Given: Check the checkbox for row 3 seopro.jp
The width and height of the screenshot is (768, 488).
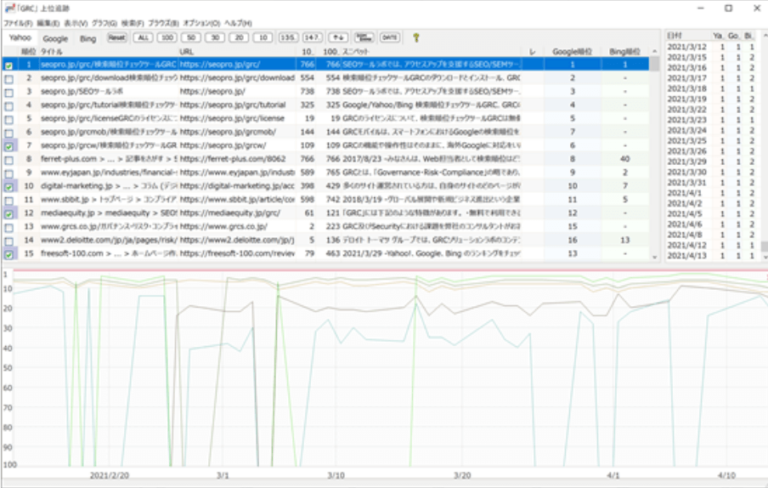Looking at the screenshot, I should [9, 92].
